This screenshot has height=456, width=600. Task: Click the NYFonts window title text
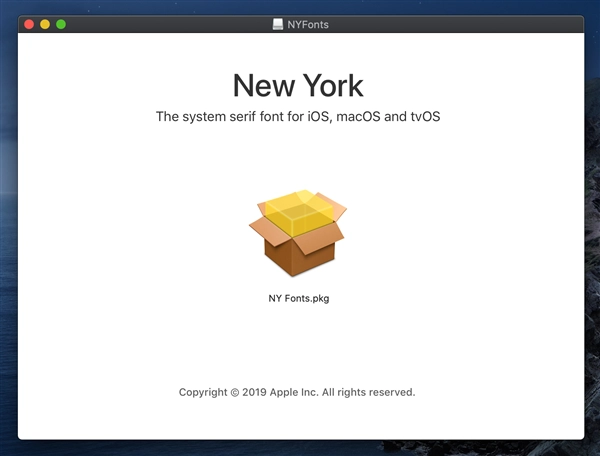click(x=308, y=24)
